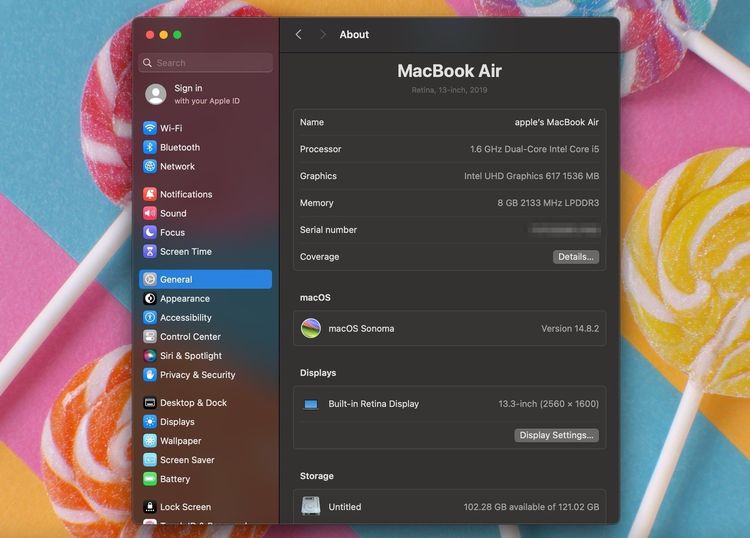
Task: Zoom window with the green button
Action: click(x=177, y=34)
